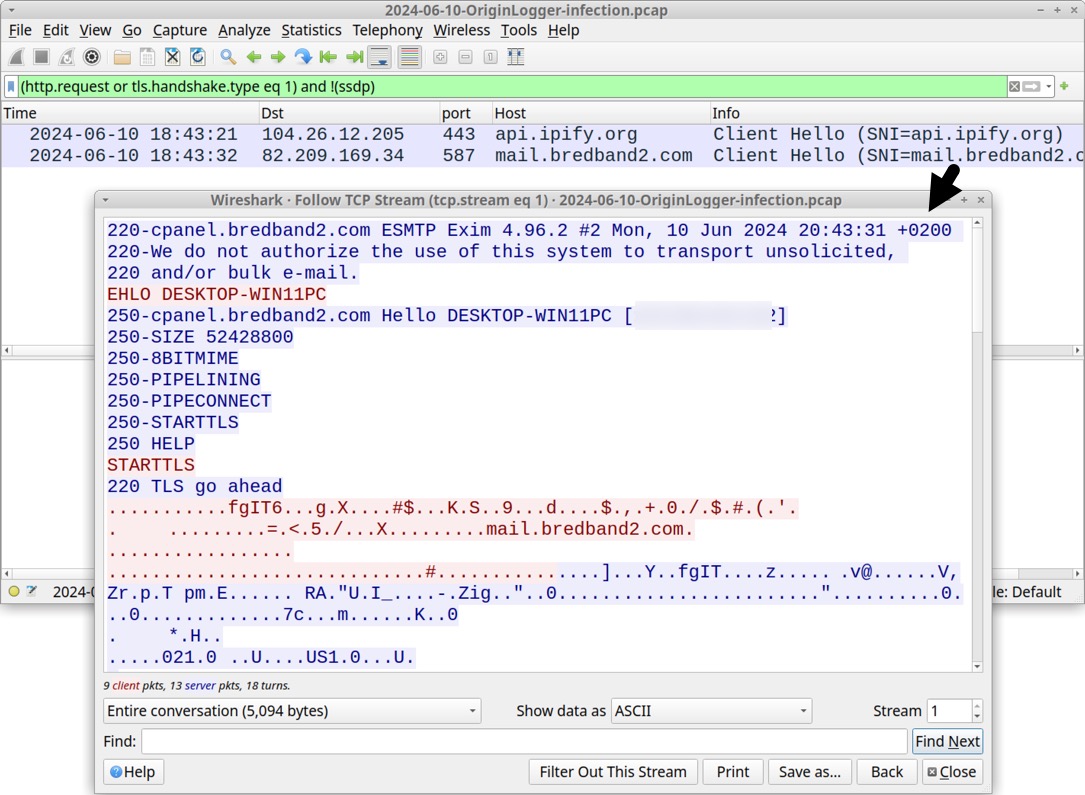Viewport: 1085px width, 795px height.
Task: Open the View menu
Action: [95, 30]
